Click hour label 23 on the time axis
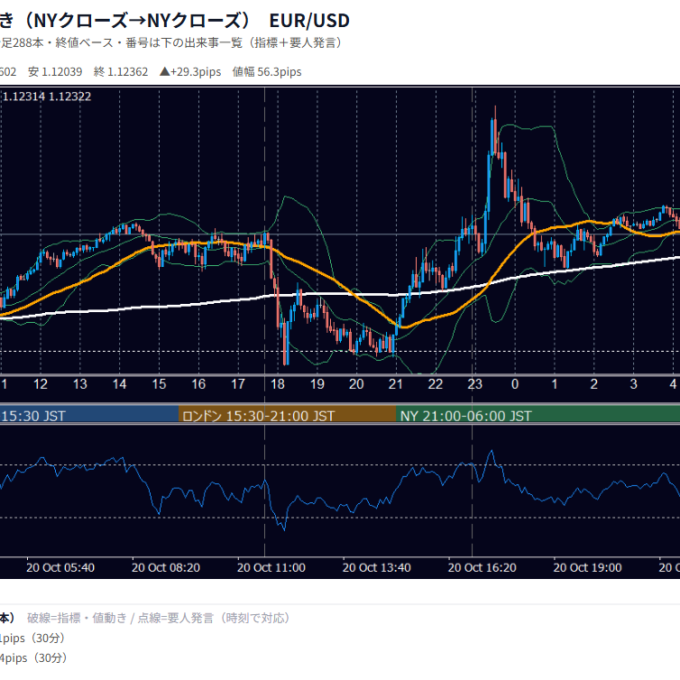Viewport: 680px width, 680px height. [475, 384]
